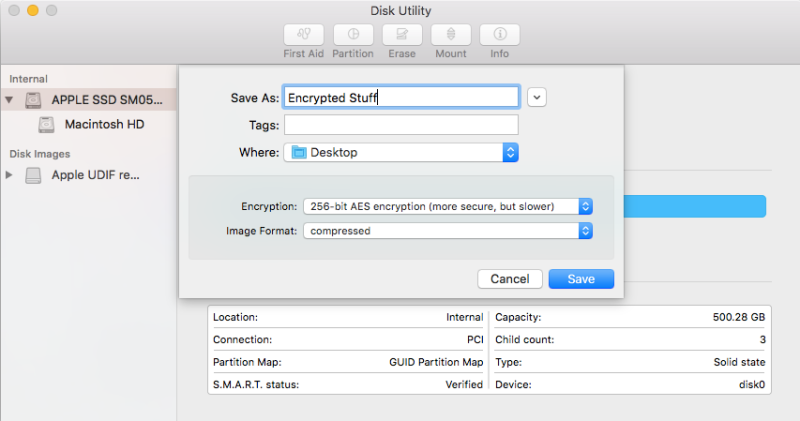
Task: Click the Tags input field
Action: click(401, 125)
